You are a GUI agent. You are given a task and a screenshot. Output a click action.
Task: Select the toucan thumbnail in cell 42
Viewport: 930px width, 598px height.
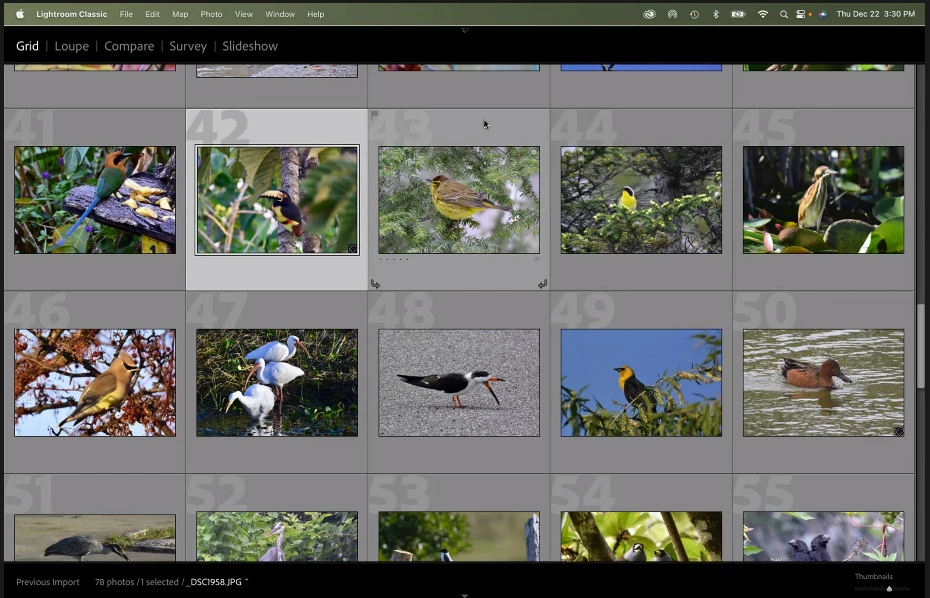pyautogui.click(x=277, y=200)
